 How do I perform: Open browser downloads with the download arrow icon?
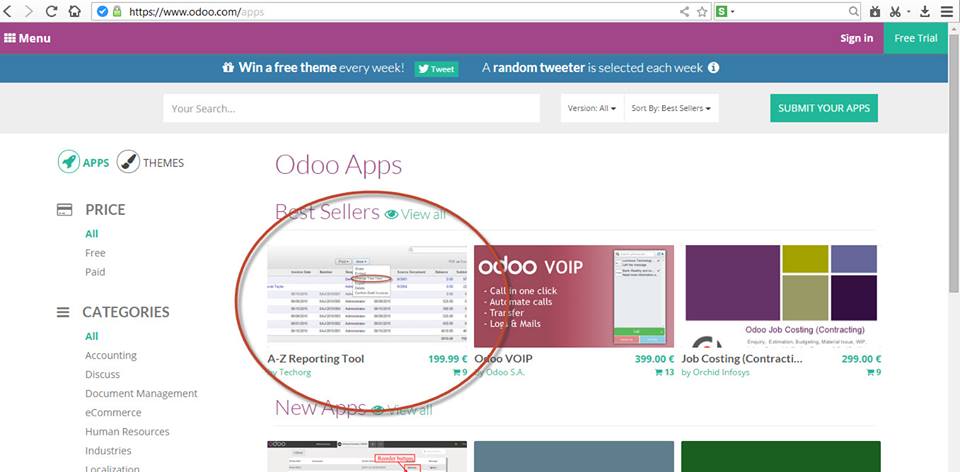(925, 11)
